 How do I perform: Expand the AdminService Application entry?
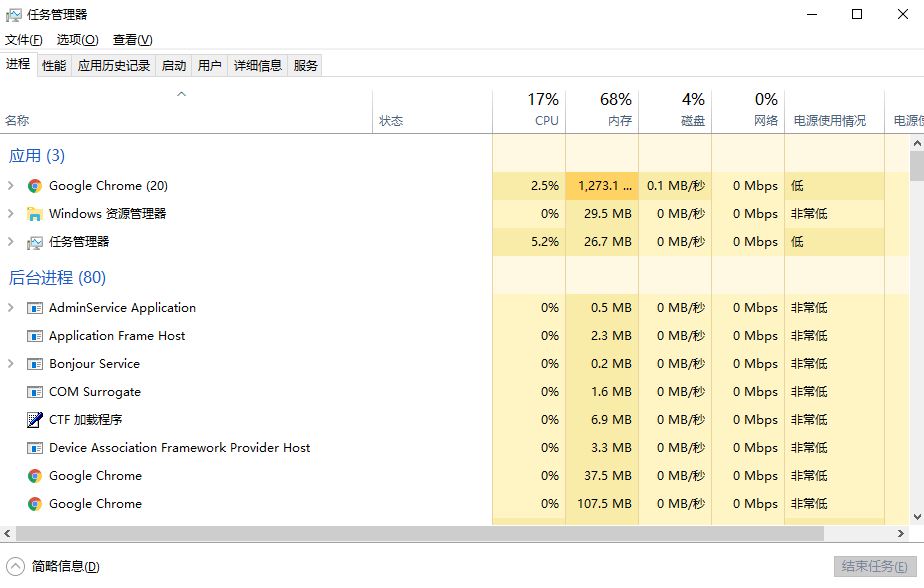pyautogui.click(x=11, y=308)
